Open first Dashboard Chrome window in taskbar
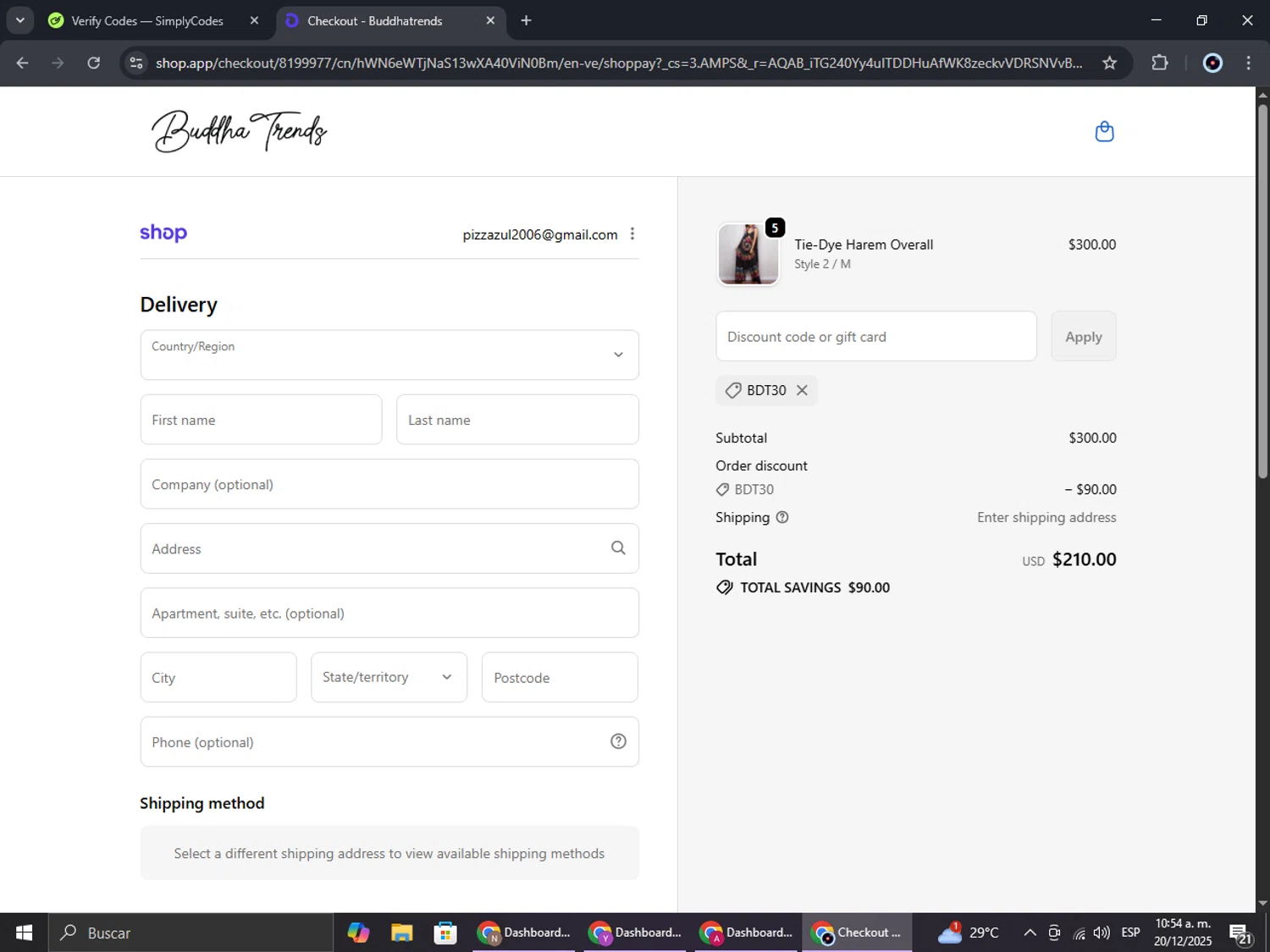1270x952 pixels. point(524,933)
